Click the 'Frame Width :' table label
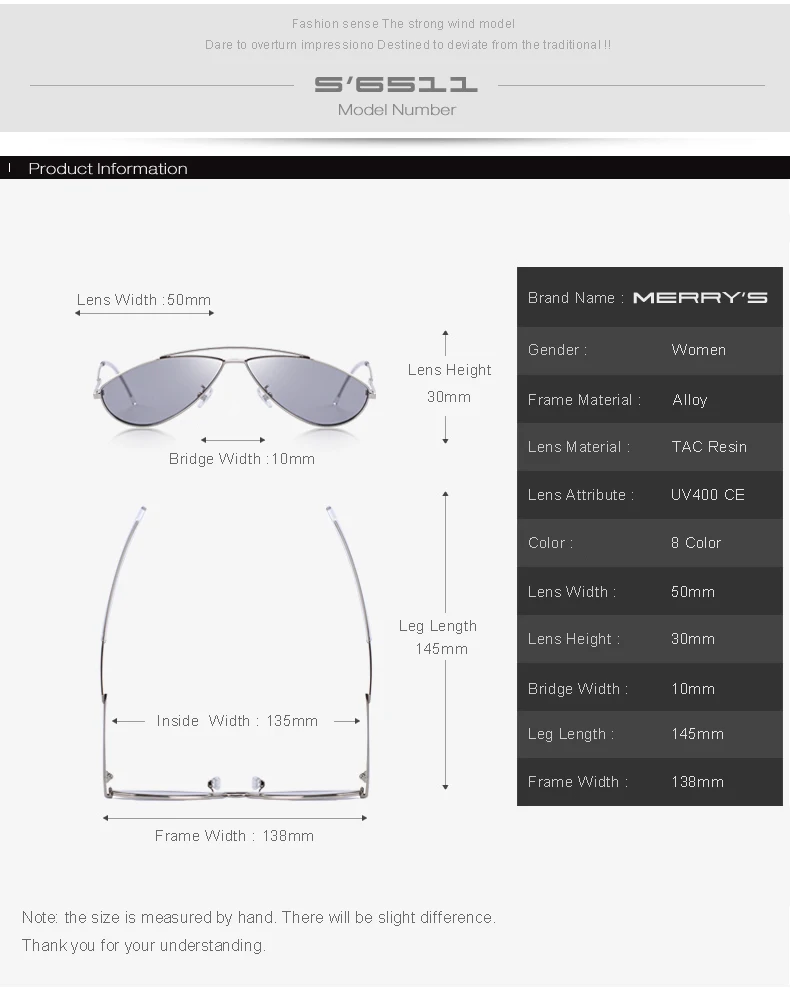 pos(578,782)
